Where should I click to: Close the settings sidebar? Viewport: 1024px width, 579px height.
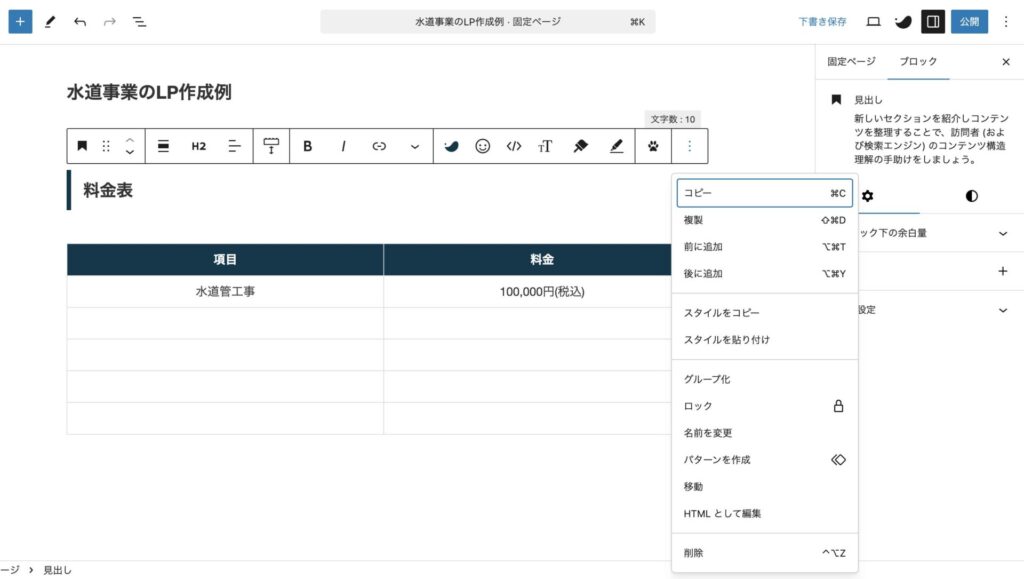point(1006,62)
